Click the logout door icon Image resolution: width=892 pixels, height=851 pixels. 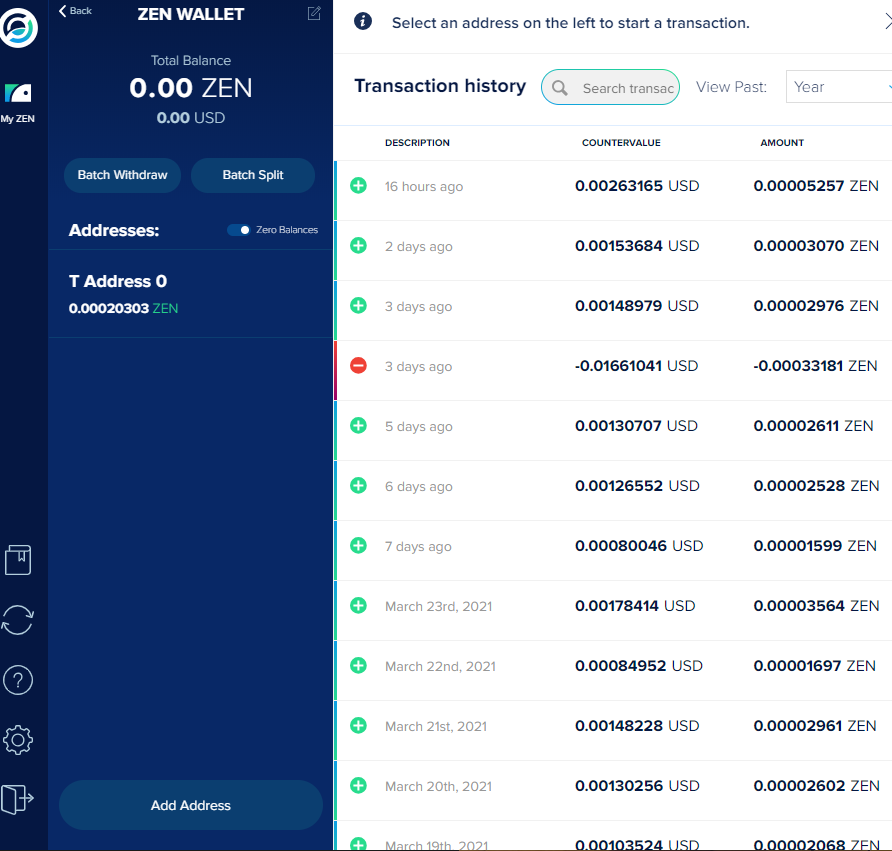pyautogui.click(x=18, y=799)
